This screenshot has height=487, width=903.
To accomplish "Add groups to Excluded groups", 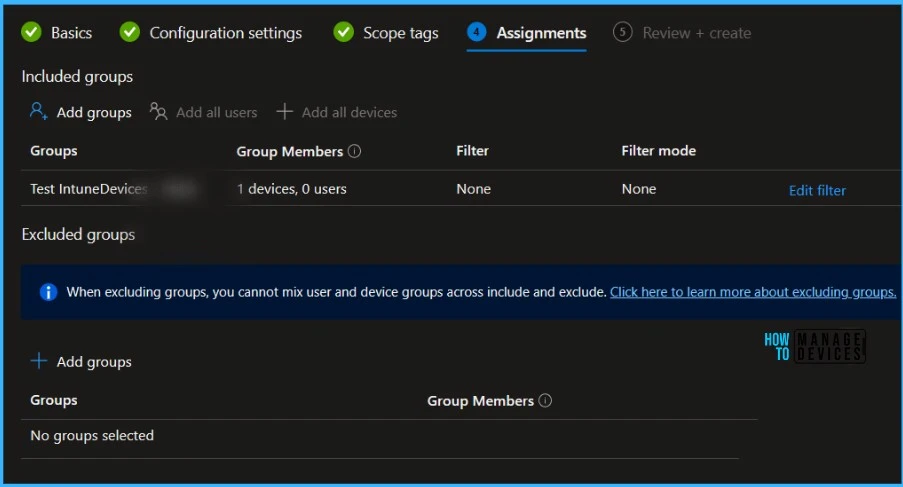I will [94, 362].
